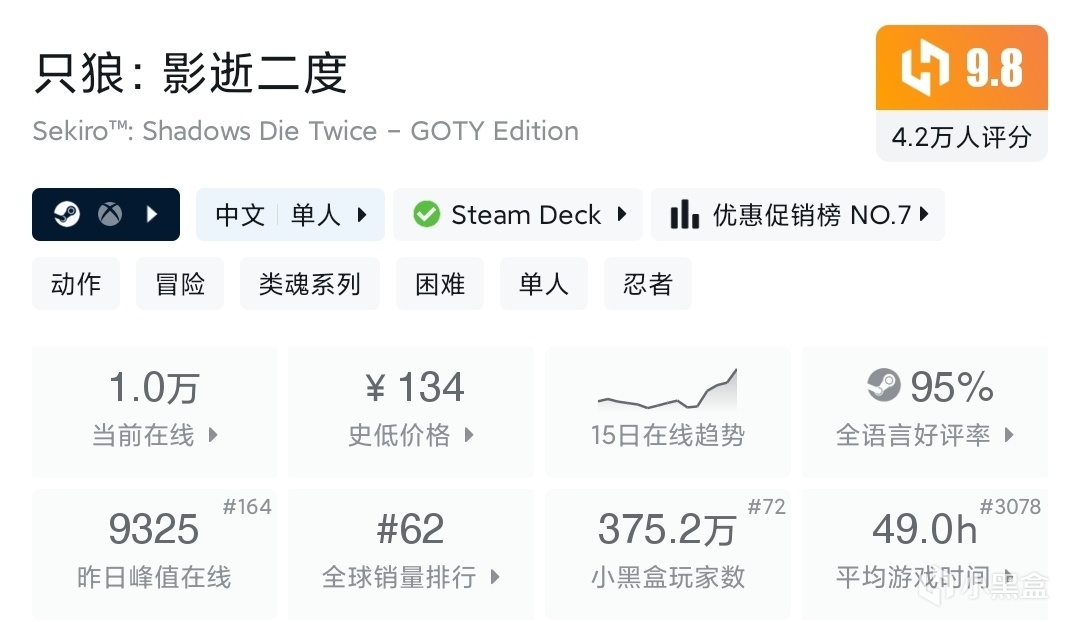Click the green Steam Deck verified checkmark
This screenshot has width=1080, height=622.
pos(427,214)
